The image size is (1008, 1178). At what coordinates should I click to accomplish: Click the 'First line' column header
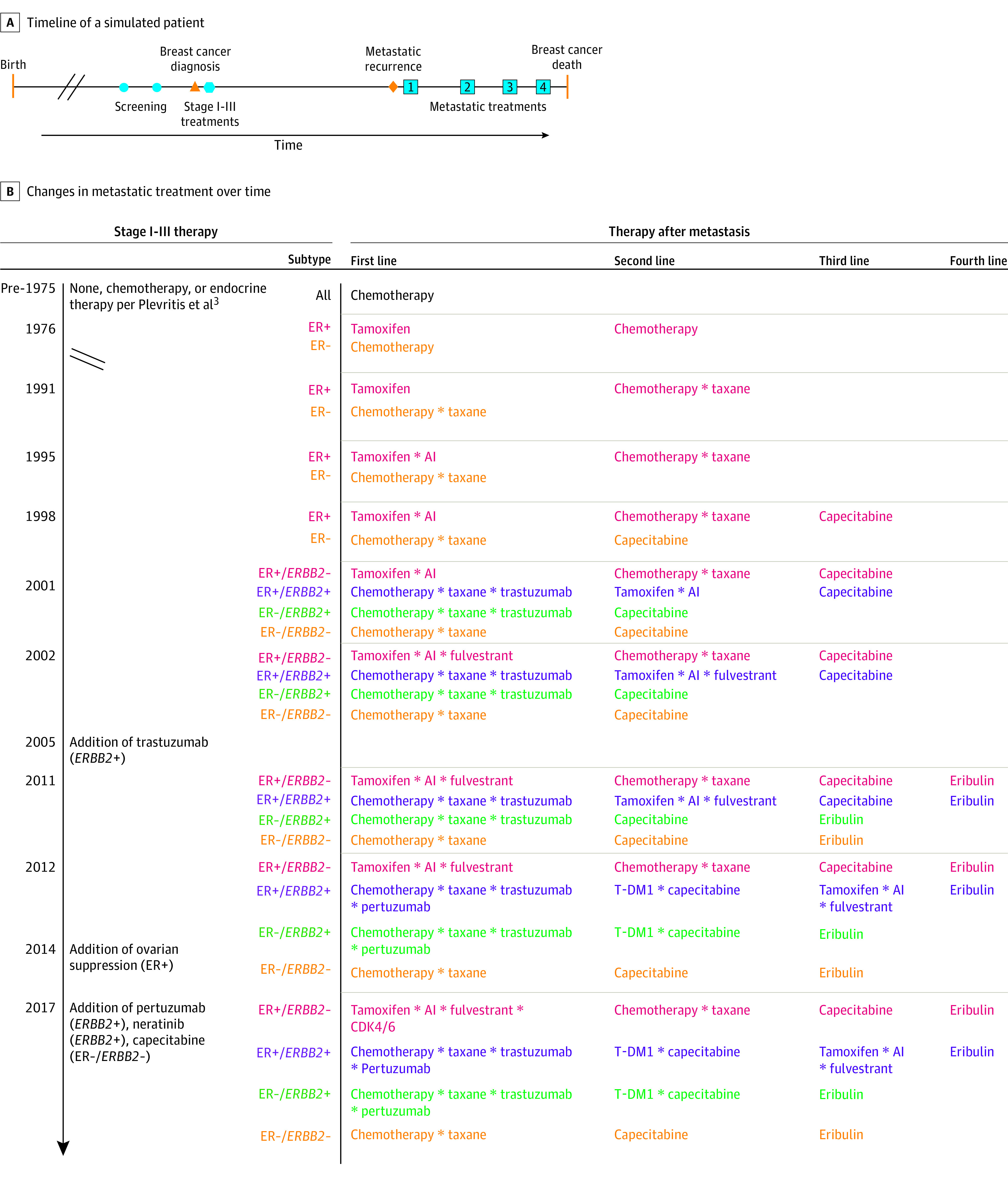pos(374,261)
